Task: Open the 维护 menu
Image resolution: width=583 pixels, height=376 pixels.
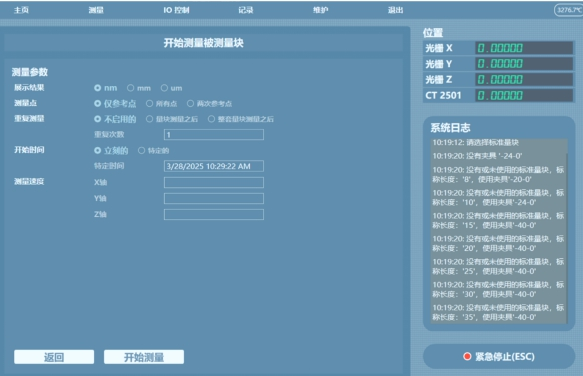Action: click(321, 10)
